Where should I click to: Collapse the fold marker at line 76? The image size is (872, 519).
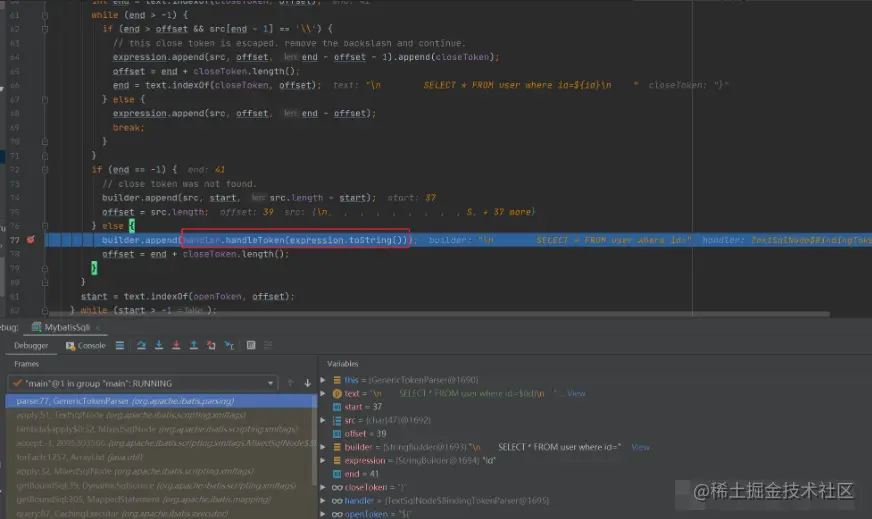click(45, 226)
